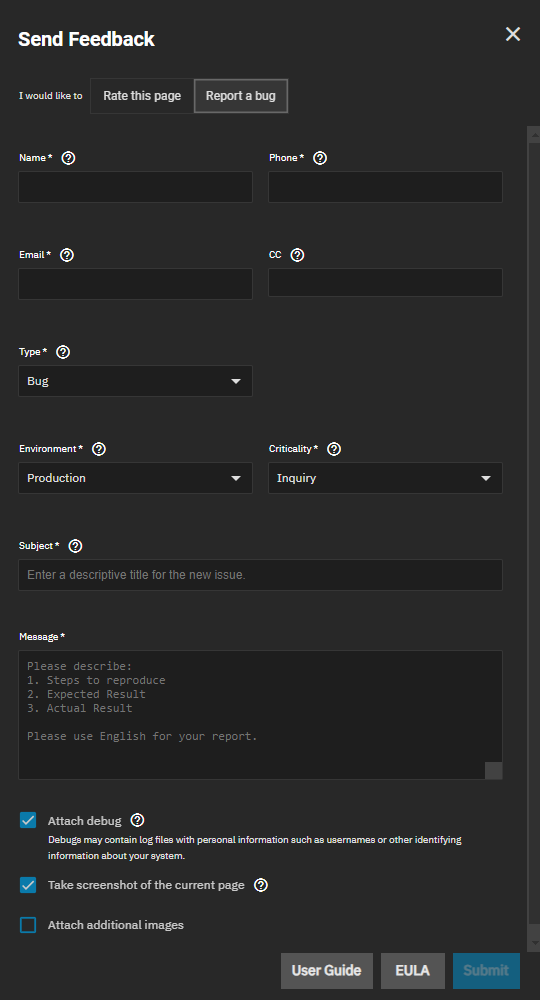Click into the Subject input field
This screenshot has height=1000, width=540.
[x=260, y=575]
